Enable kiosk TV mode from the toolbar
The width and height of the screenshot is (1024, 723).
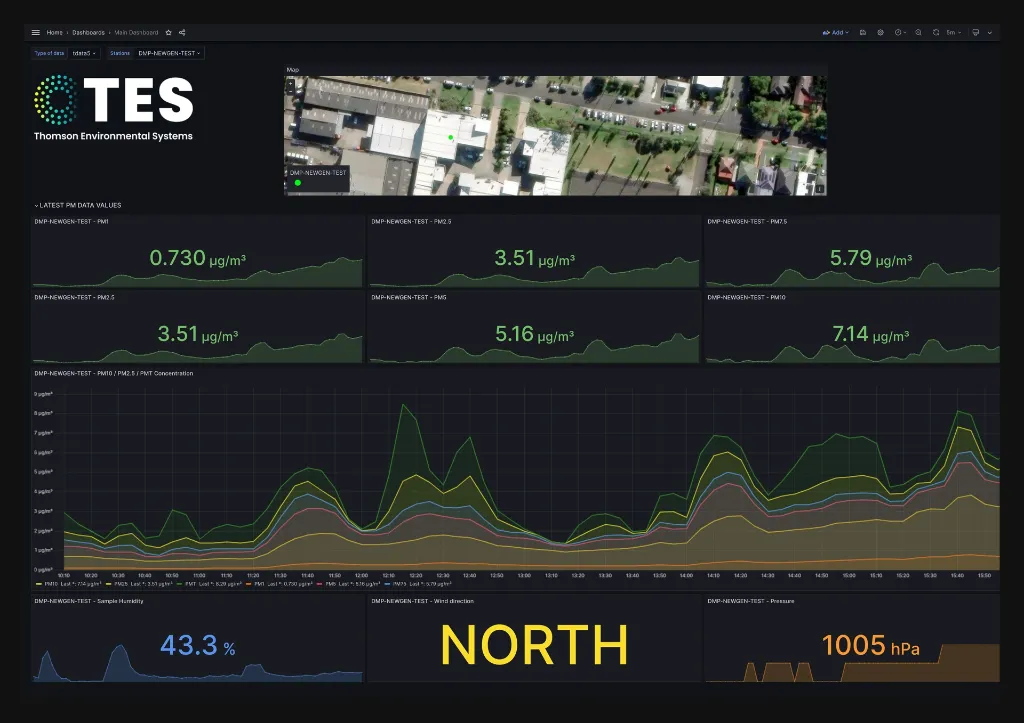[975, 32]
